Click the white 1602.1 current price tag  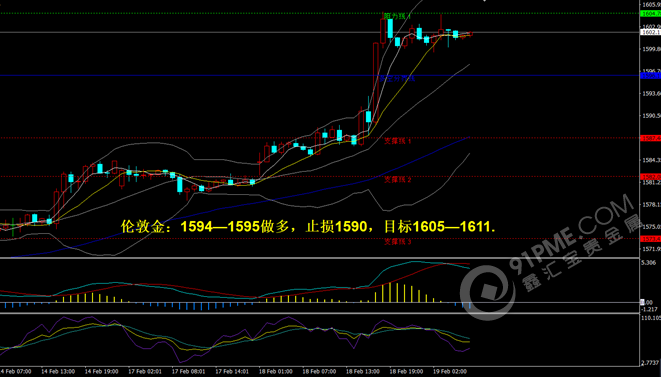pyautogui.click(x=650, y=32)
